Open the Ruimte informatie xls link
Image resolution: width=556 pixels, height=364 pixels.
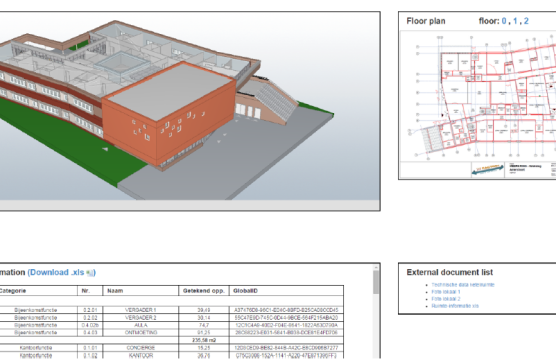tap(455, 306)
